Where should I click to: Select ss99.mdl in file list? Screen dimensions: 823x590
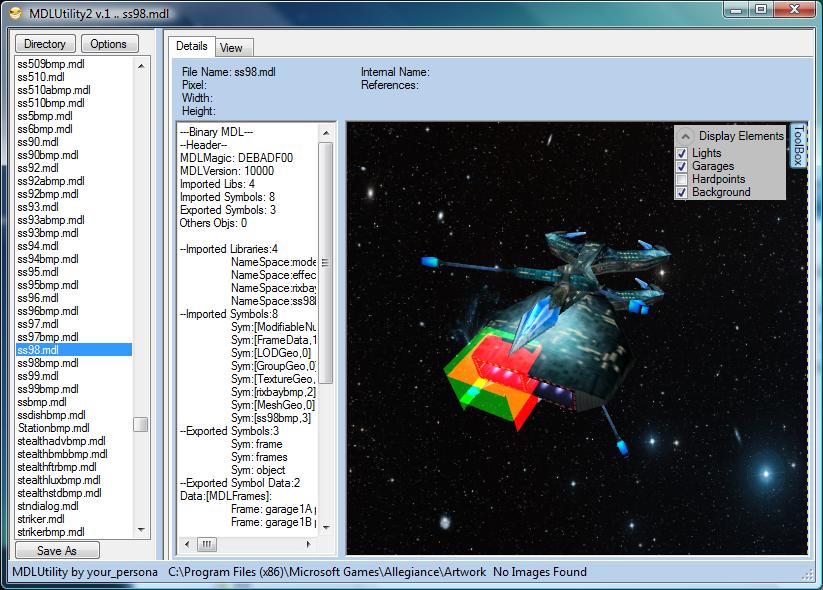[x=38, y=376]
